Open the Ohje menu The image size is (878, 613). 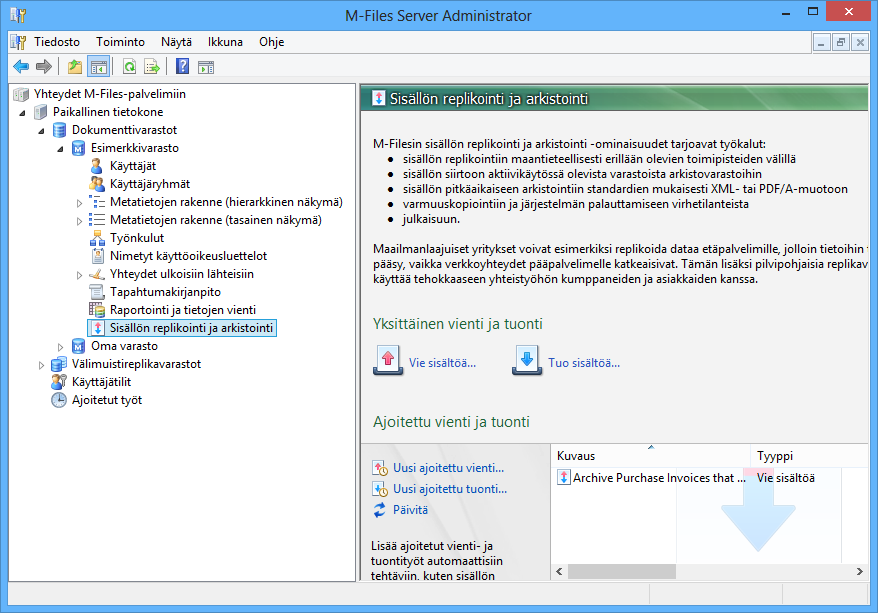[x=272, y=42]
